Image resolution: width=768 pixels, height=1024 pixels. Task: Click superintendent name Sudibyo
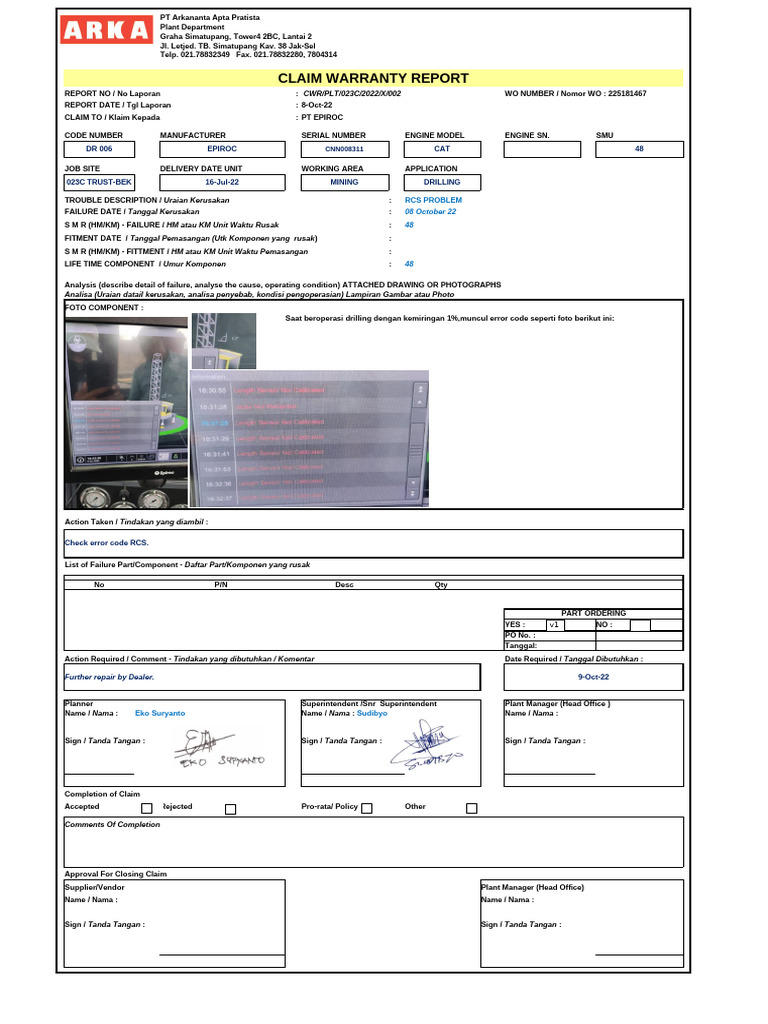372,714
